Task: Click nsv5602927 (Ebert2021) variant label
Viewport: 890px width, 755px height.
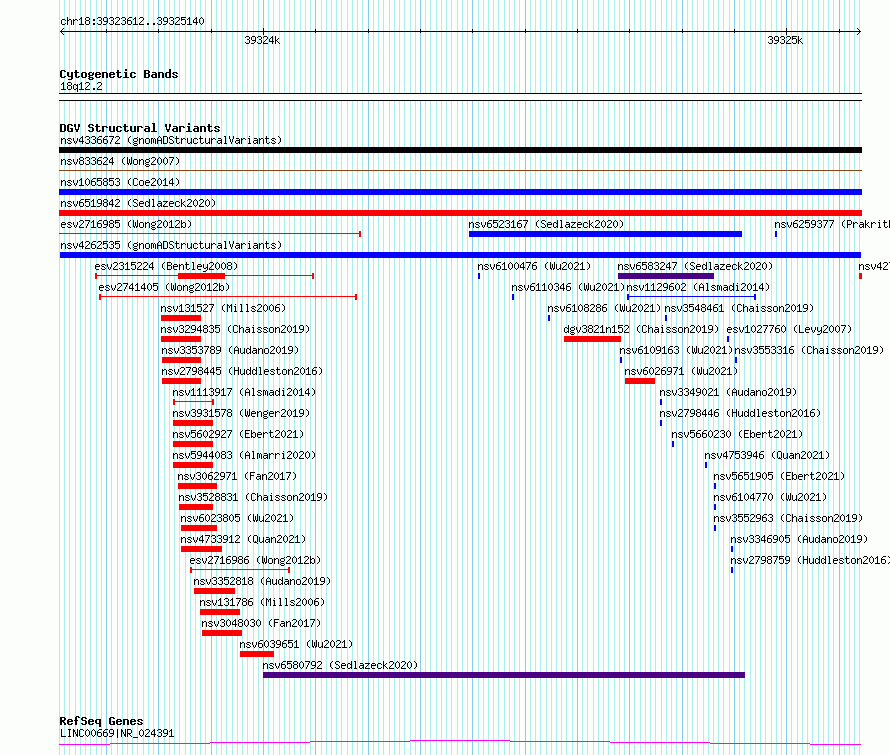Action: point(238,434)
